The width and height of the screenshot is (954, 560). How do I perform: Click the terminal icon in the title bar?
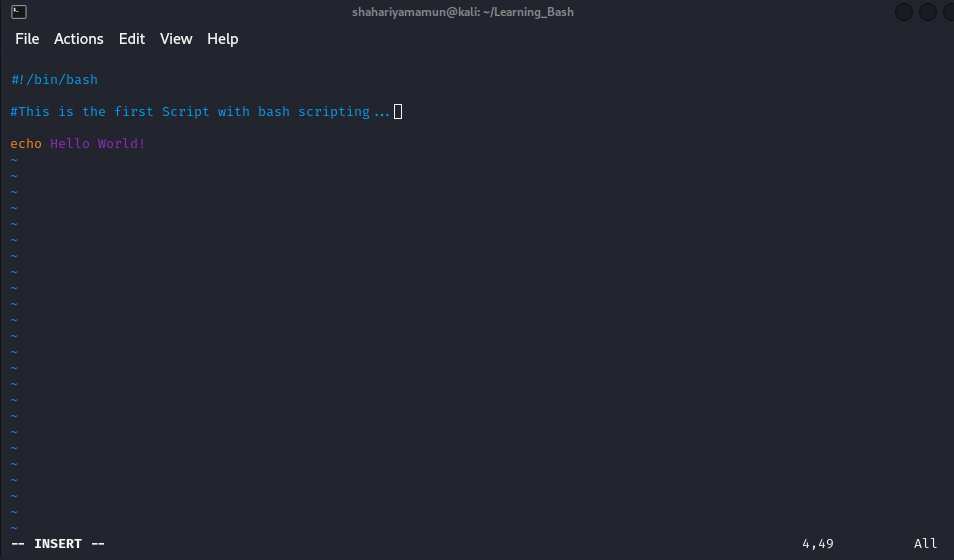point(19,12)
